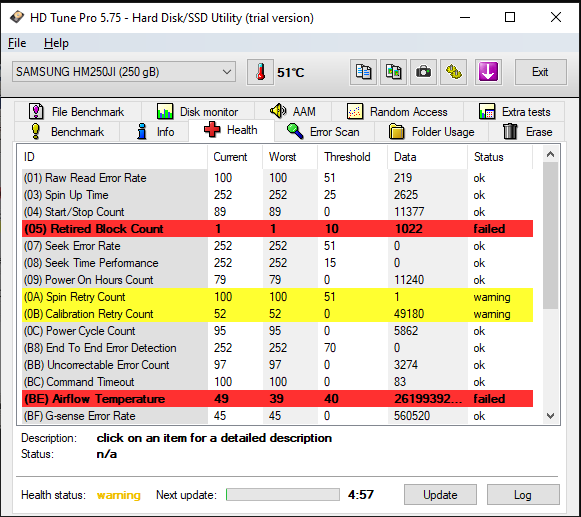Click the Data column header
The image size is (581, 517).
coord(428,157)
